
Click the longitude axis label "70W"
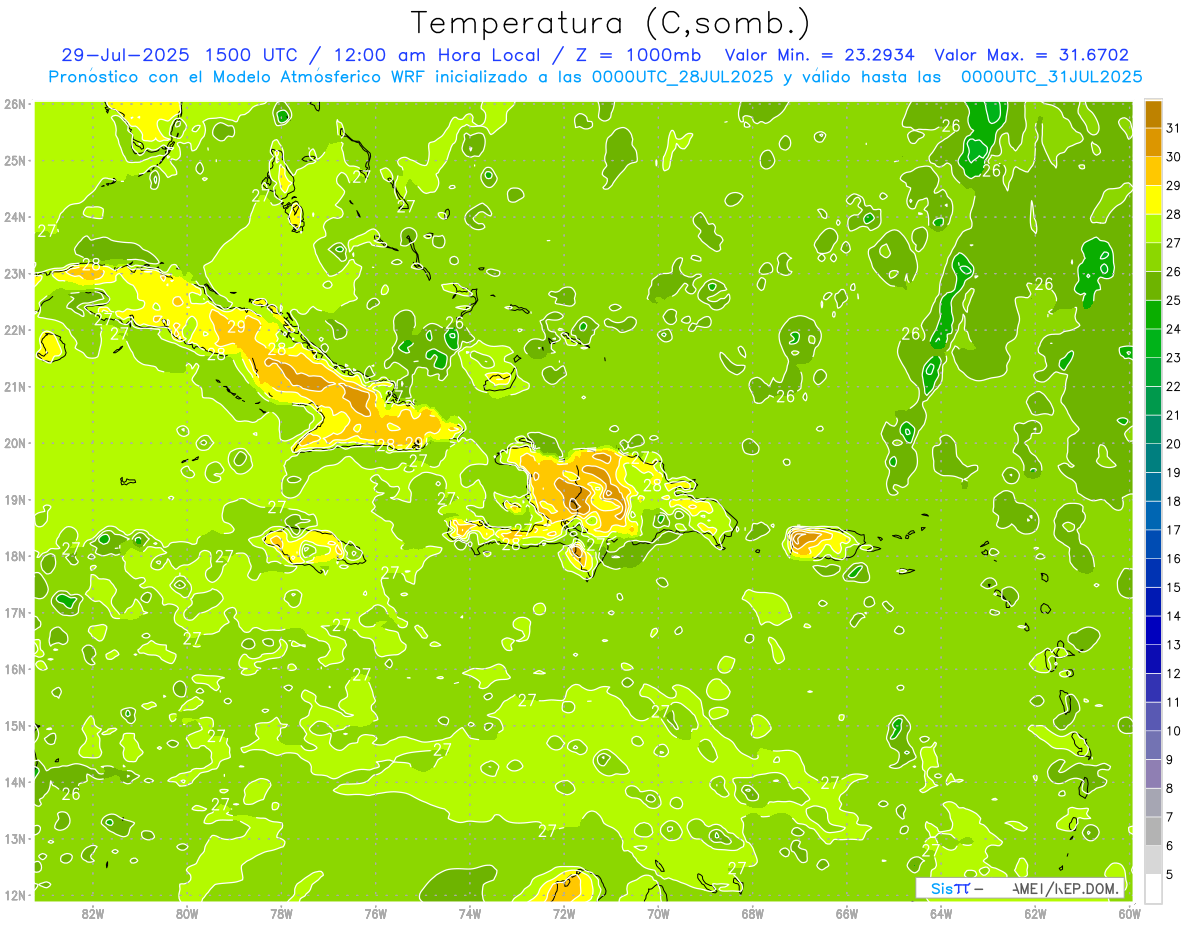tap(658, 913)
